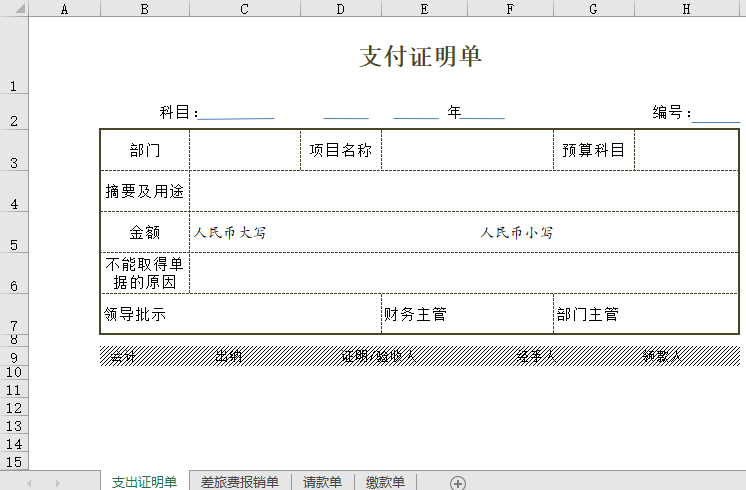Click the next sheet navigation arrow
This screenshot has height=490, width=746.
57,483
